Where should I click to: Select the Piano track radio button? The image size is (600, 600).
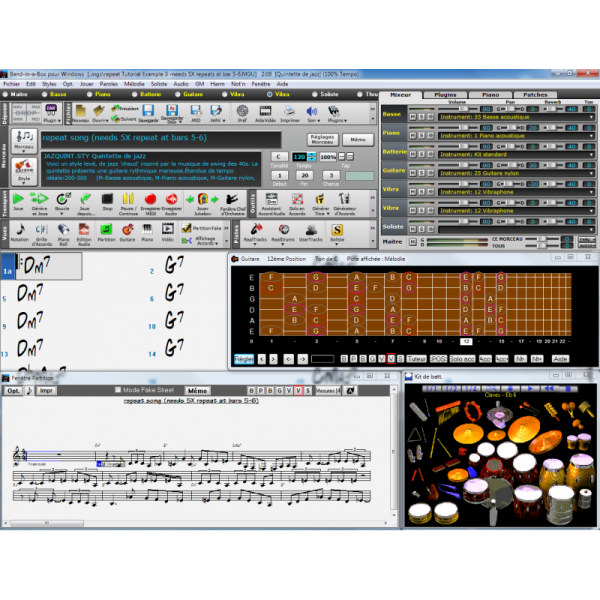[90, 94]
